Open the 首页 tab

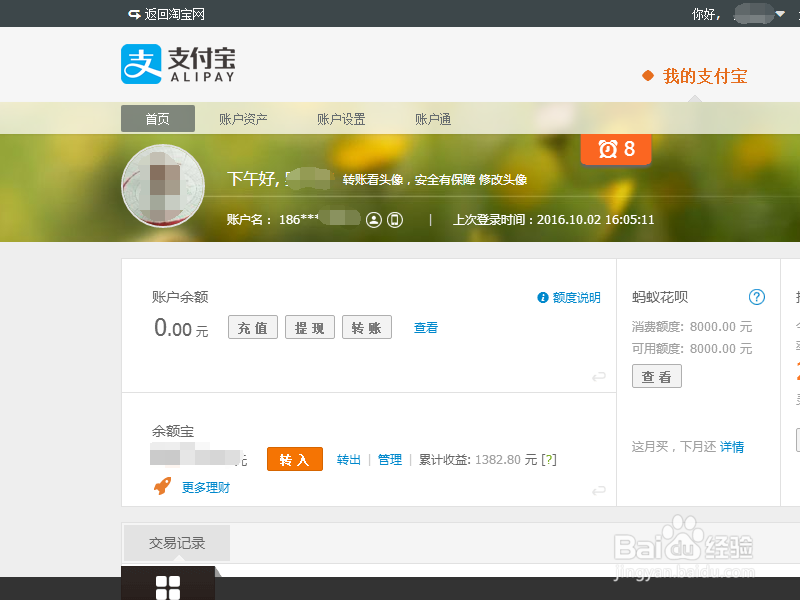tap(158, 119)
